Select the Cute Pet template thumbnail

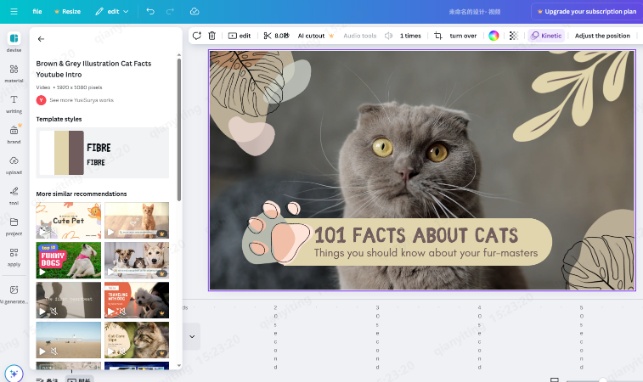pyautogui.click(x=68, y=220)
